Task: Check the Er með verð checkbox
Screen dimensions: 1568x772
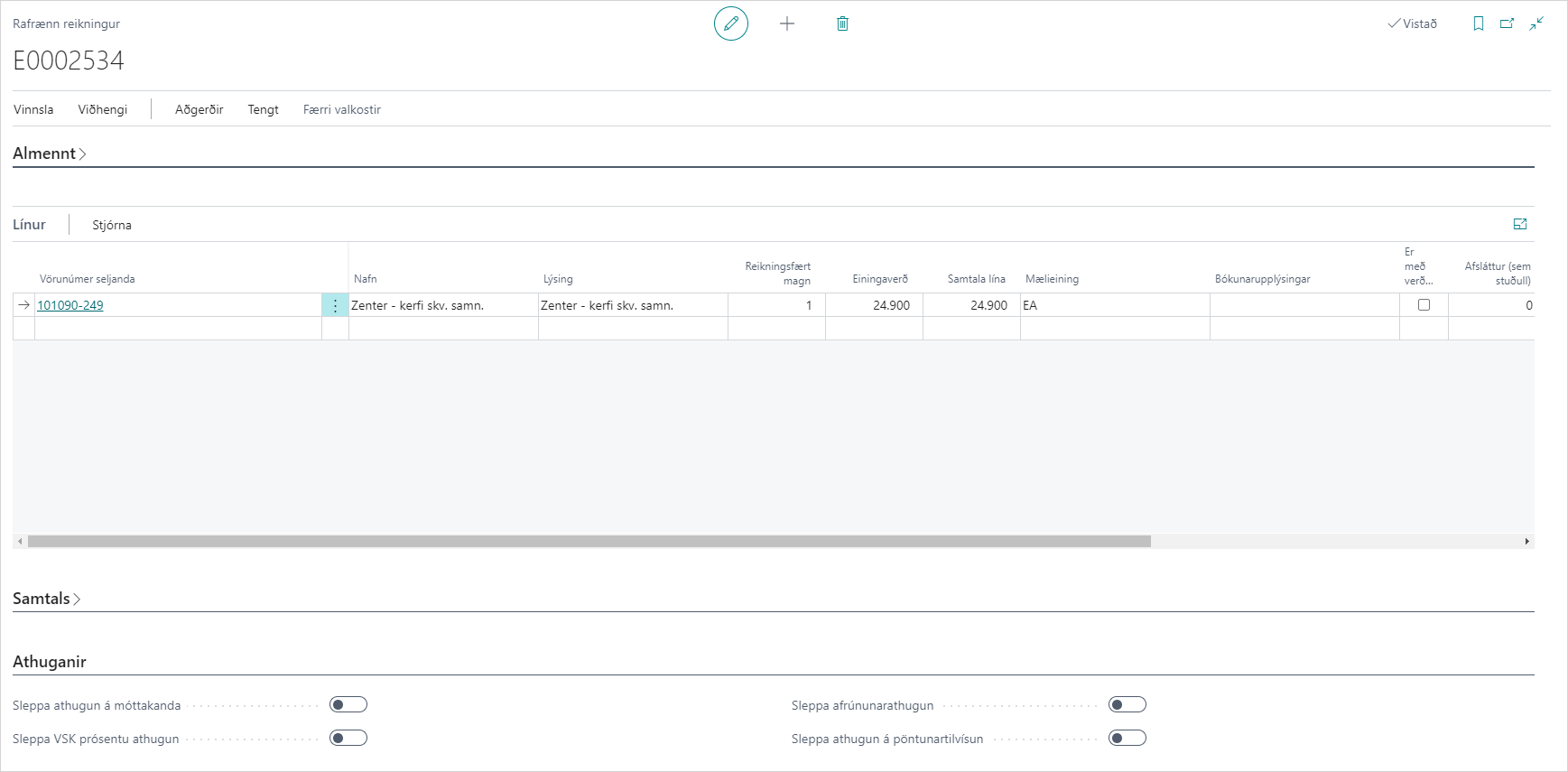Action: (1424, 305)
